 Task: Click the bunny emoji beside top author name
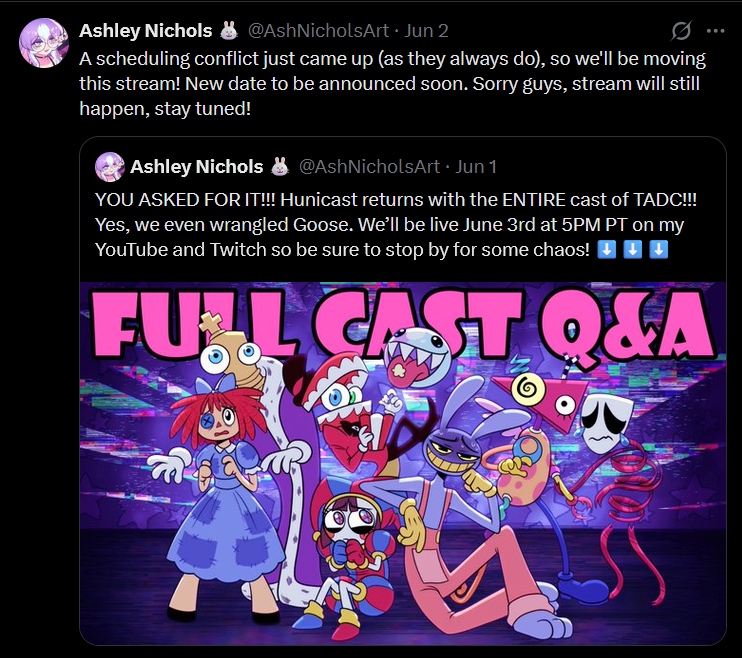click(x=229, y=30)
